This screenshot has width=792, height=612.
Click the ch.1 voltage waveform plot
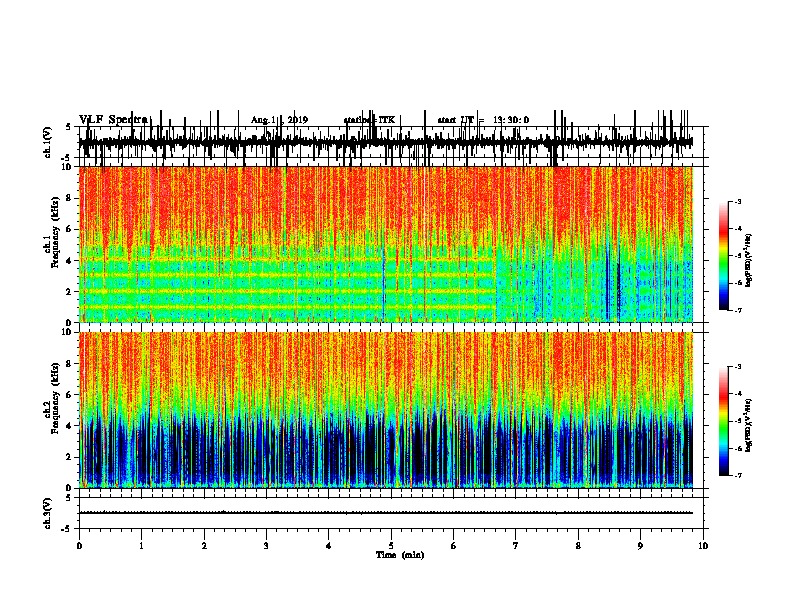tap(385, 142)
